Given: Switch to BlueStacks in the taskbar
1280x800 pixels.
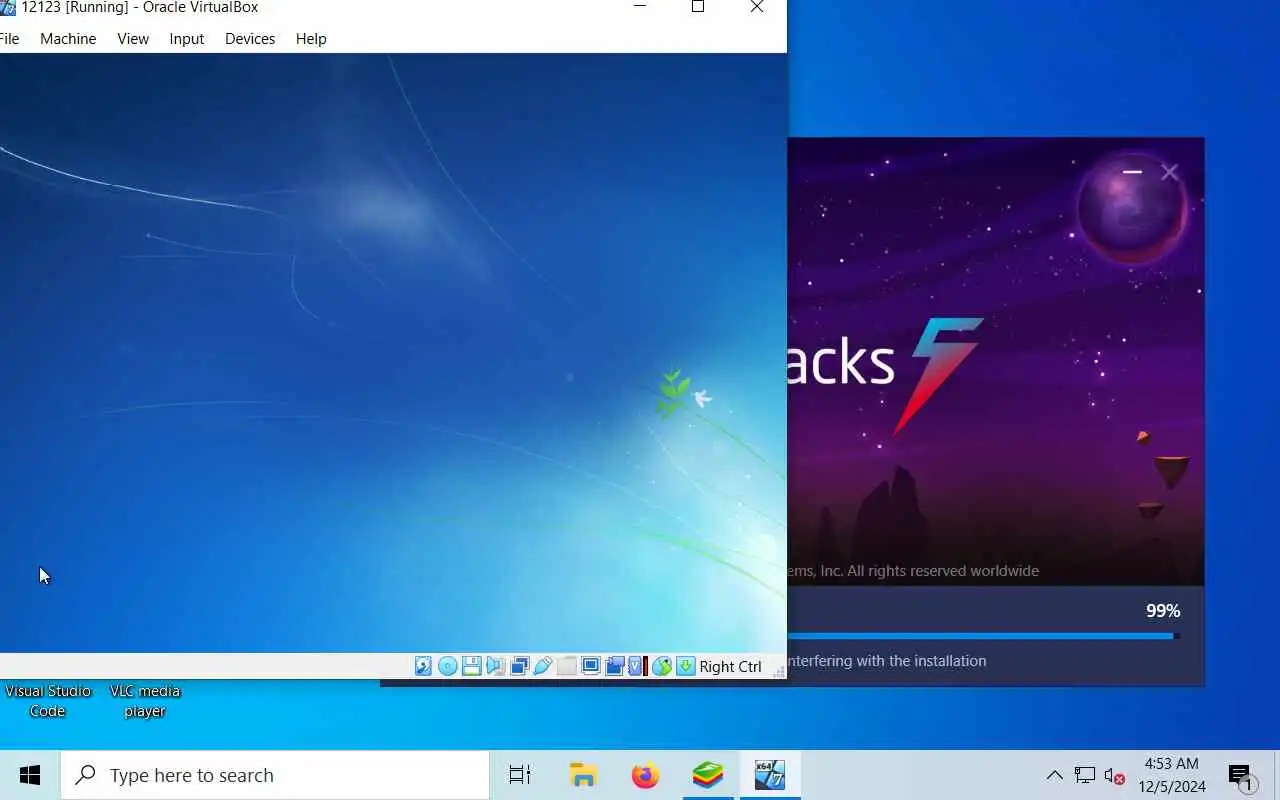Looking at the screenshot, I should 708,775.
